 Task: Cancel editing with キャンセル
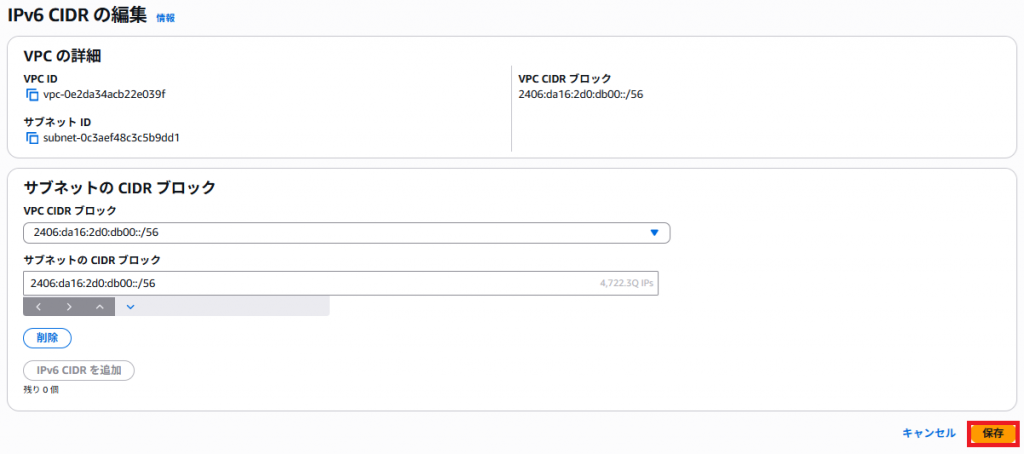(x=929, y=432)
